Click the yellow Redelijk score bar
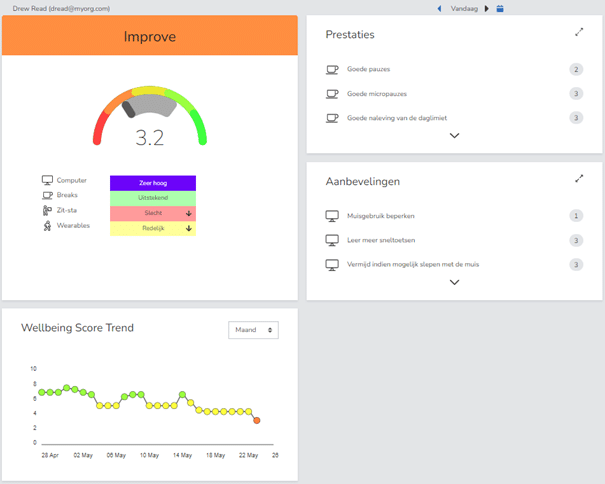The height and width of the screenshot is (484, 605). pos(153,228)
